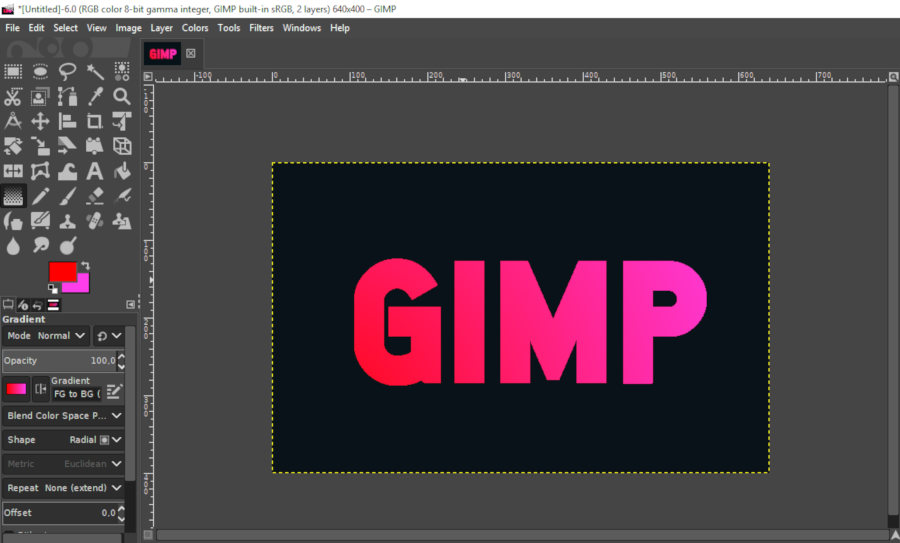Select the Shear tool
Screen dimensions: 900x543
67,146
